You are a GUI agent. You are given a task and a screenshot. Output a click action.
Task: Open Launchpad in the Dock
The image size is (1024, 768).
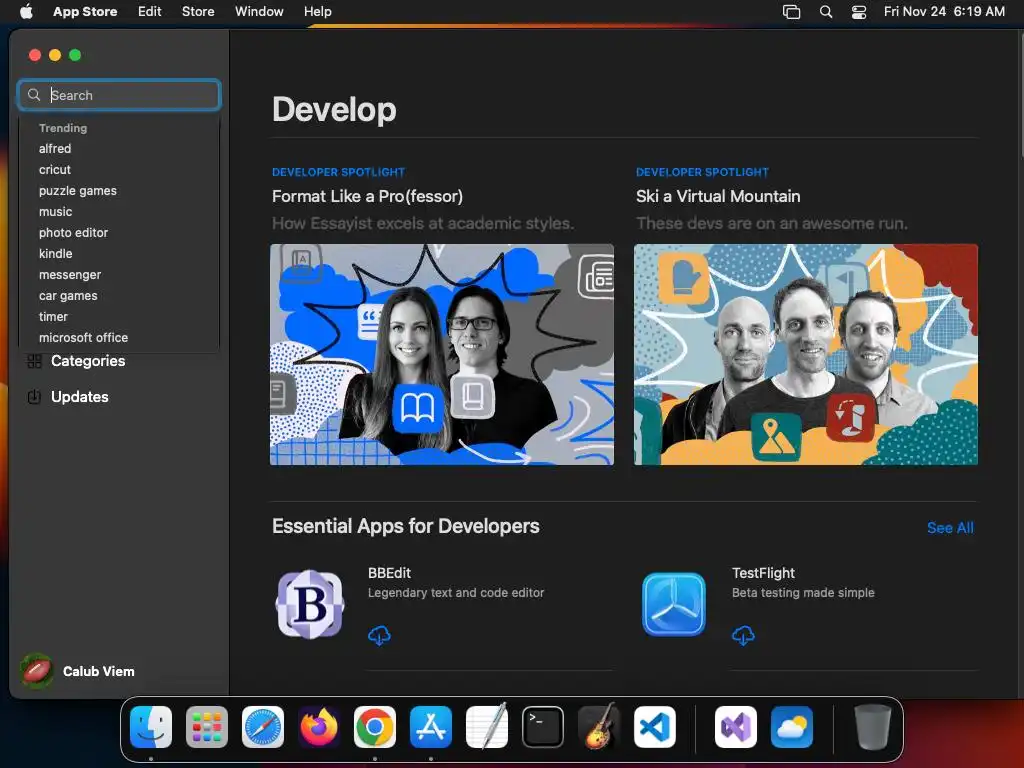pos(207,727)
